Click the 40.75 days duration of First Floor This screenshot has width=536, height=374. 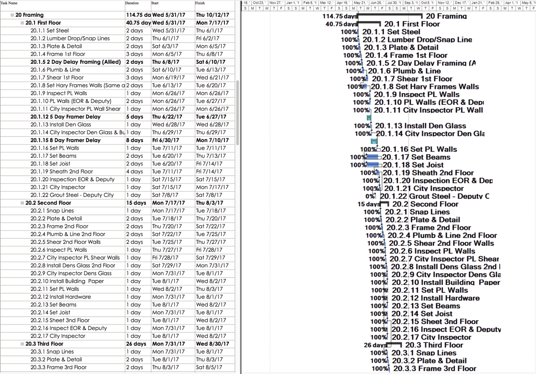click(x=138, y=23)
